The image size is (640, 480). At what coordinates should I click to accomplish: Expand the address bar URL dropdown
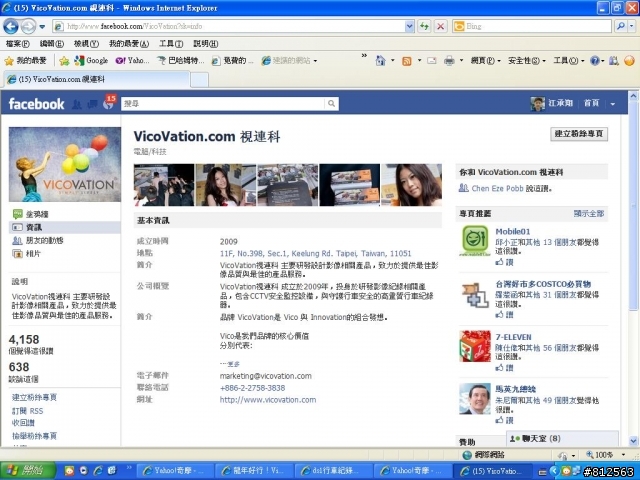(410, 27)
